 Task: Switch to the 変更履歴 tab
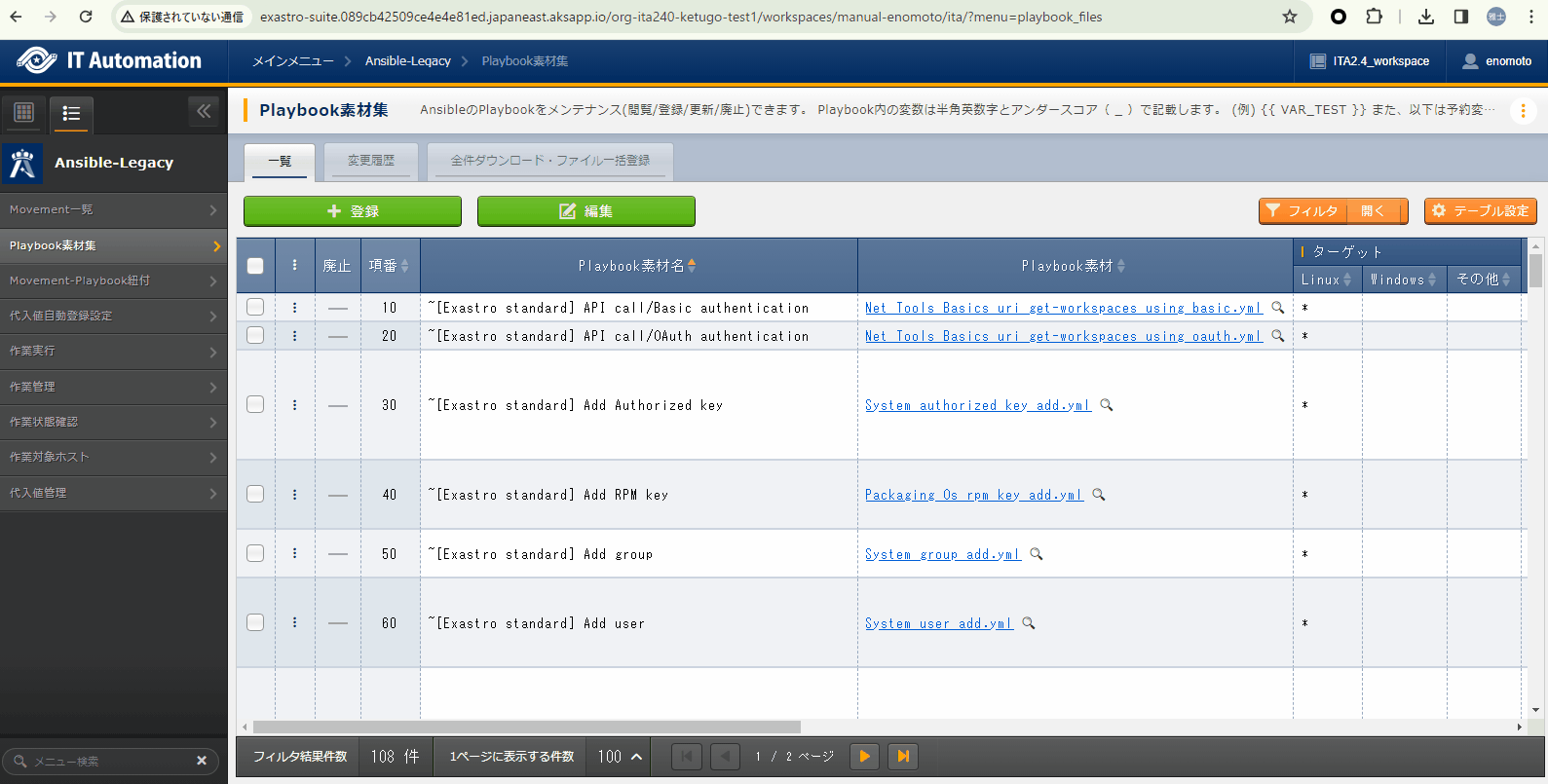coord(371,161)
